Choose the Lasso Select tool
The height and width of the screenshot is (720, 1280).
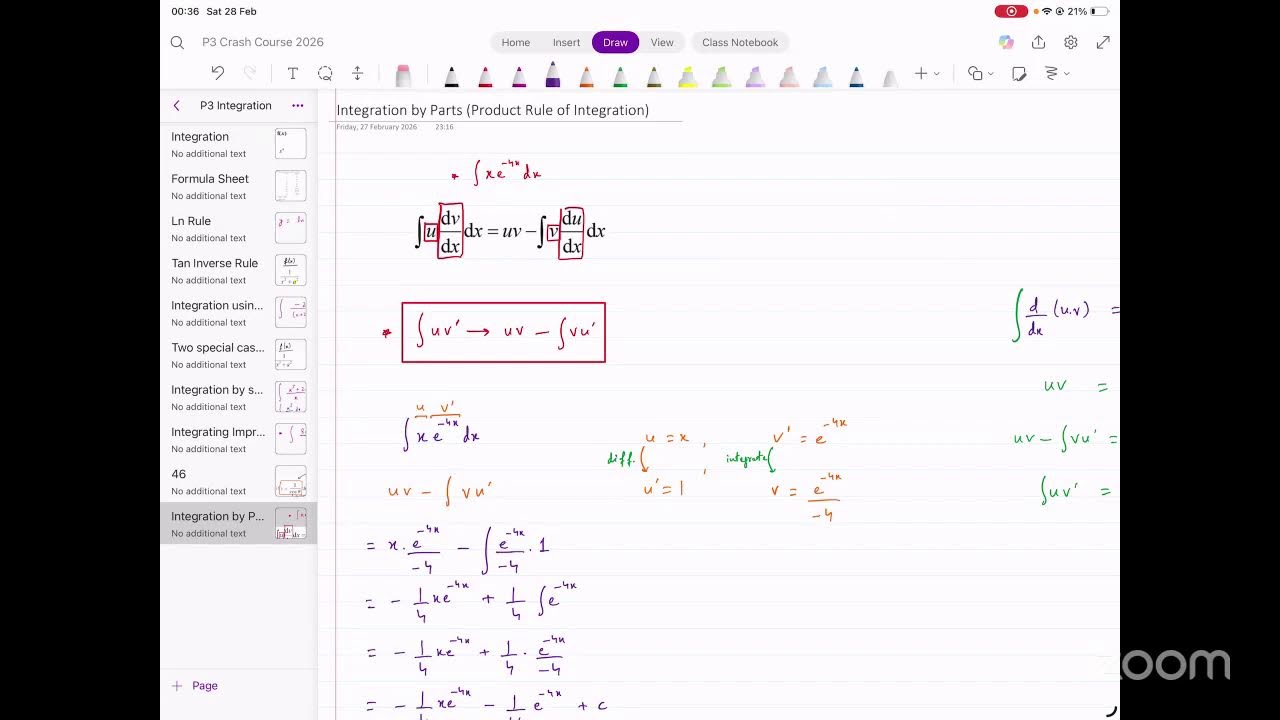click(325, 73)
